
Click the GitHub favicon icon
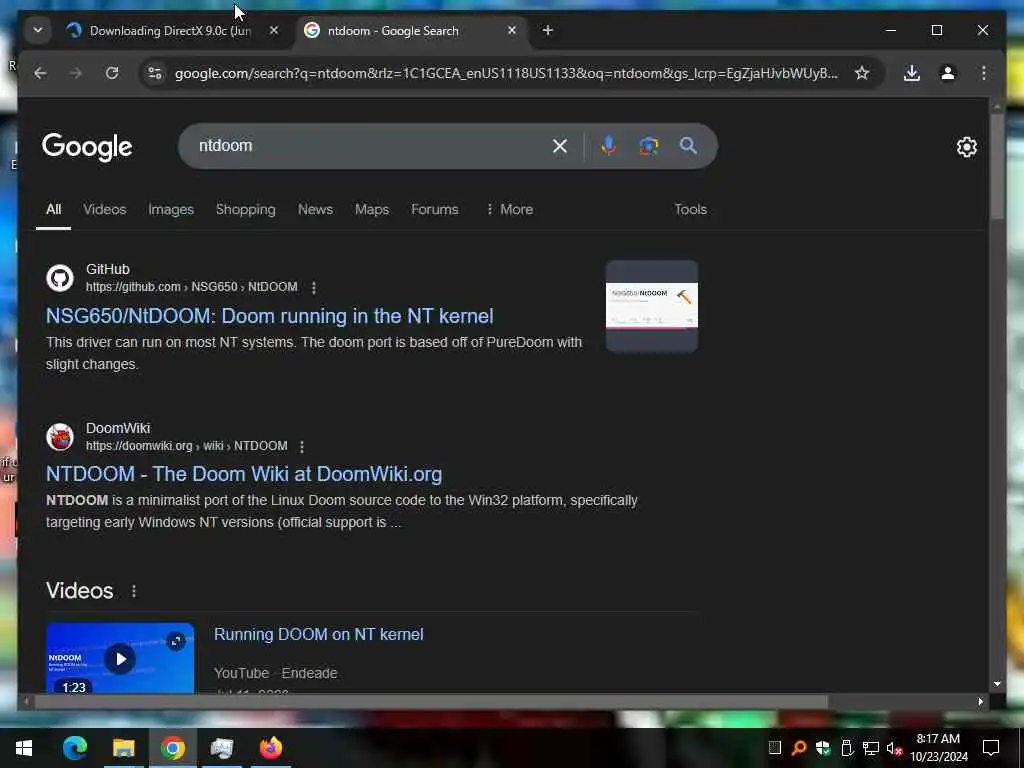(x=60, y=278)
